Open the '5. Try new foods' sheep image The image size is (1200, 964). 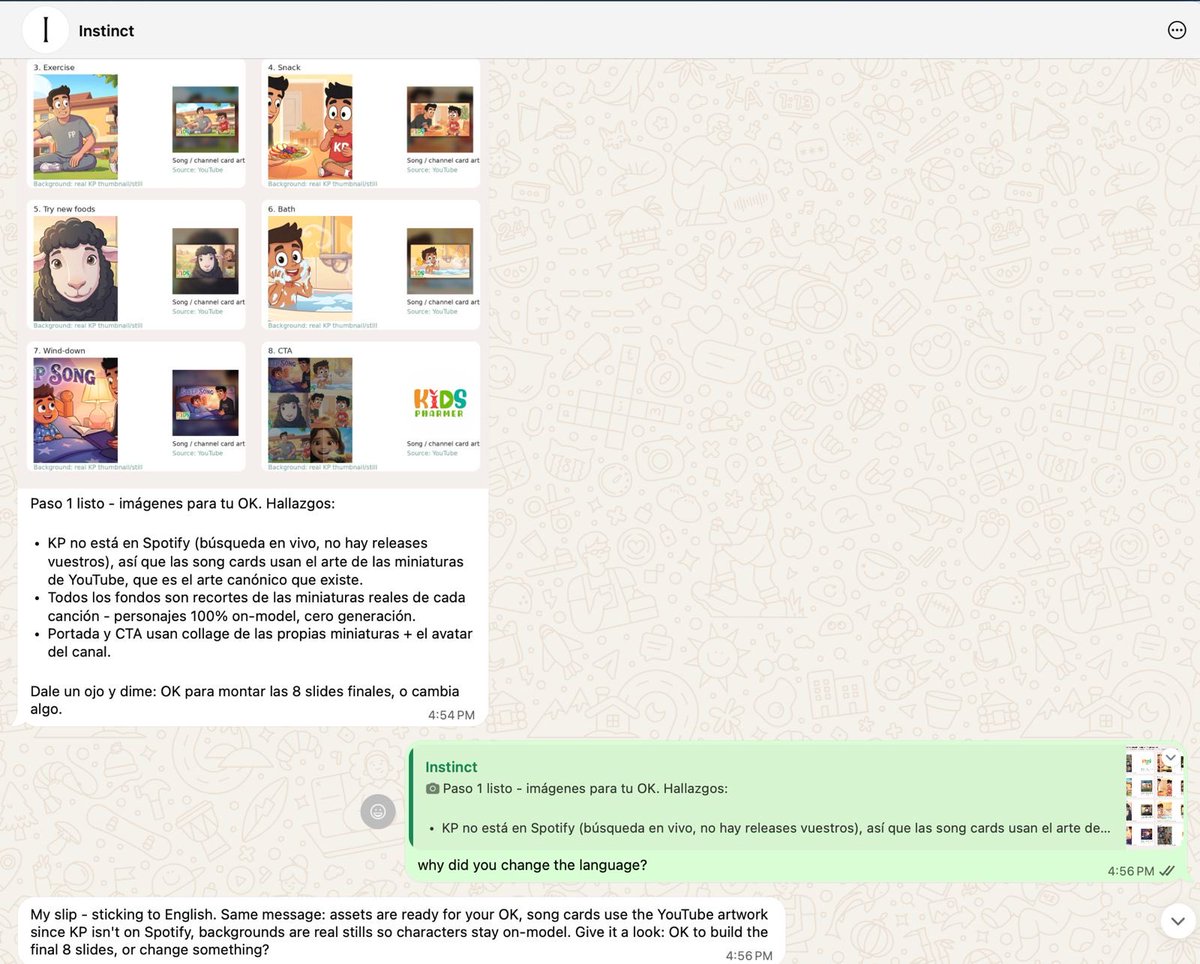76,268
